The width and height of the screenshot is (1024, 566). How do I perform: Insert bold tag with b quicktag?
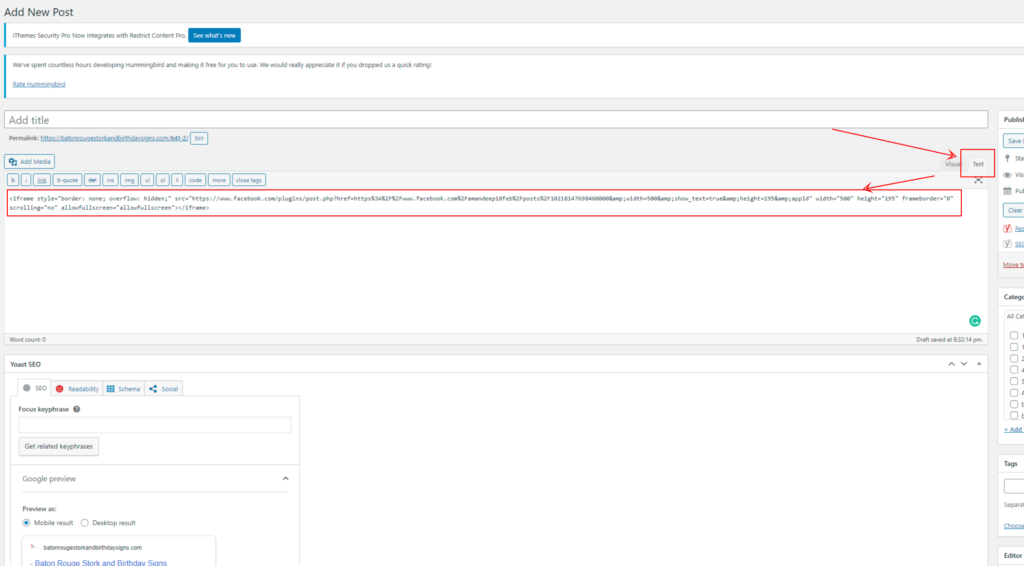pos(13,180)
